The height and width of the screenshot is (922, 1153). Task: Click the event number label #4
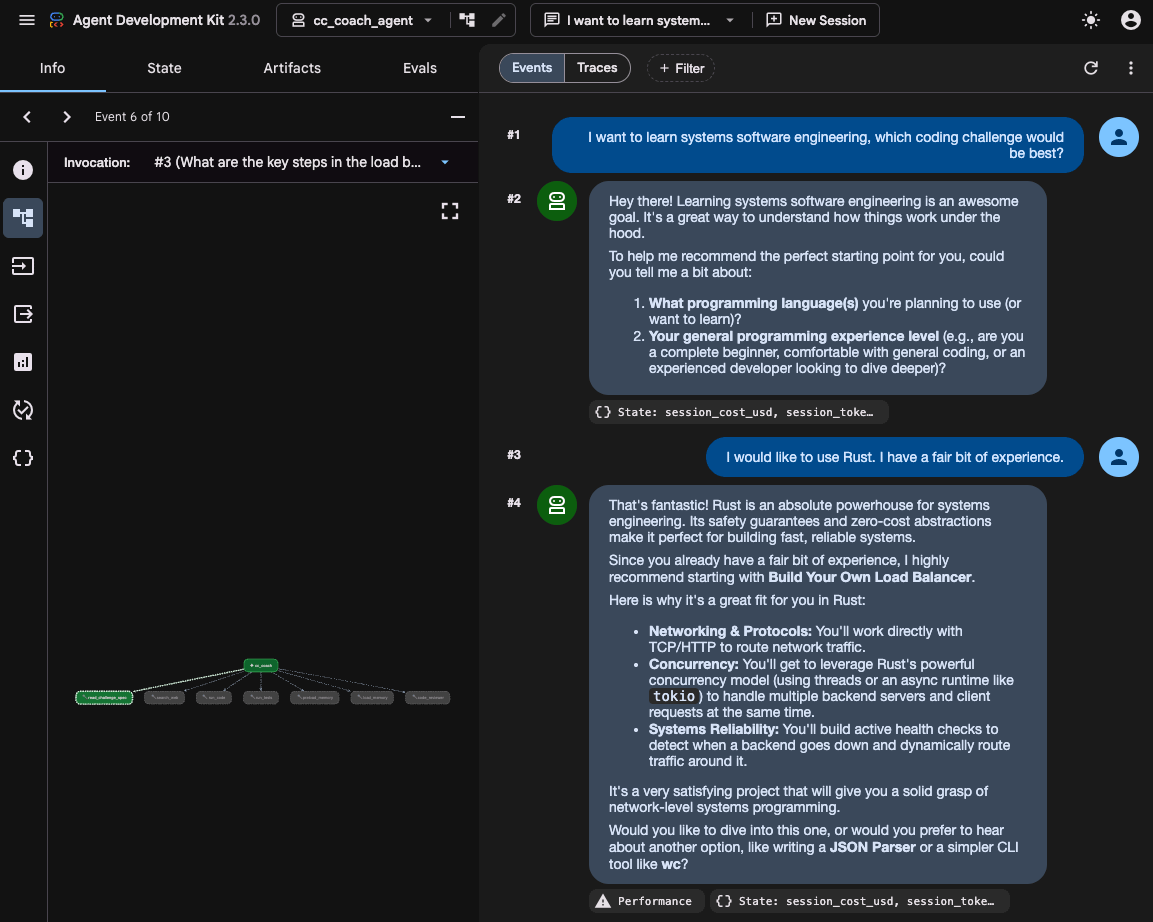(514, 503)
